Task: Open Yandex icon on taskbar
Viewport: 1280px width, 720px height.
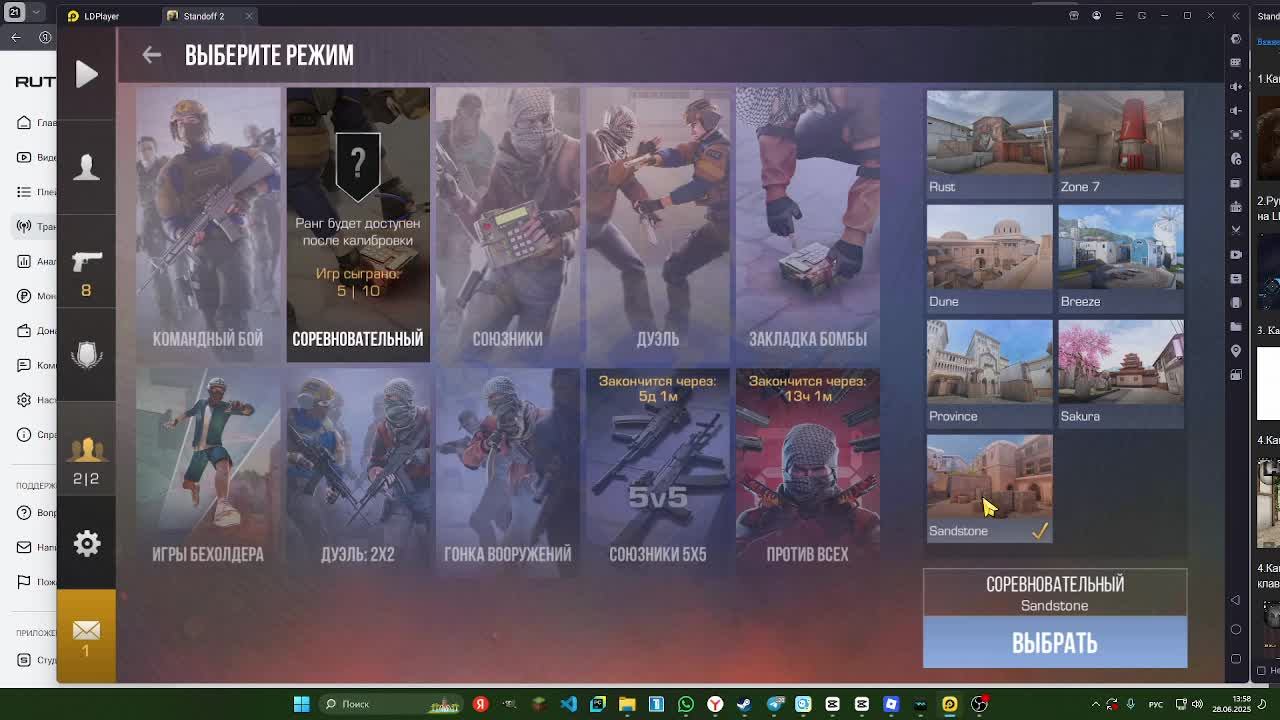Action: 480,704
